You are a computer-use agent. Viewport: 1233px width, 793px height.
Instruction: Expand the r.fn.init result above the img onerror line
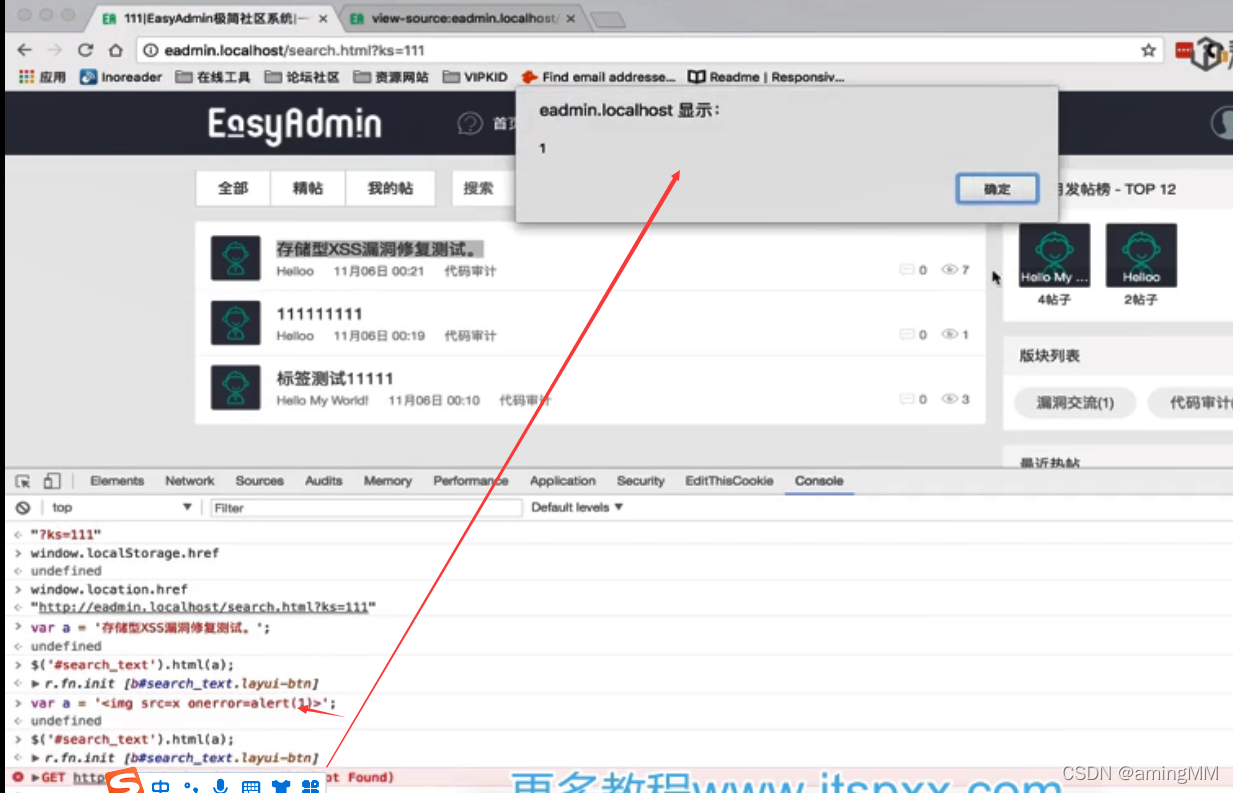(36, 684)
